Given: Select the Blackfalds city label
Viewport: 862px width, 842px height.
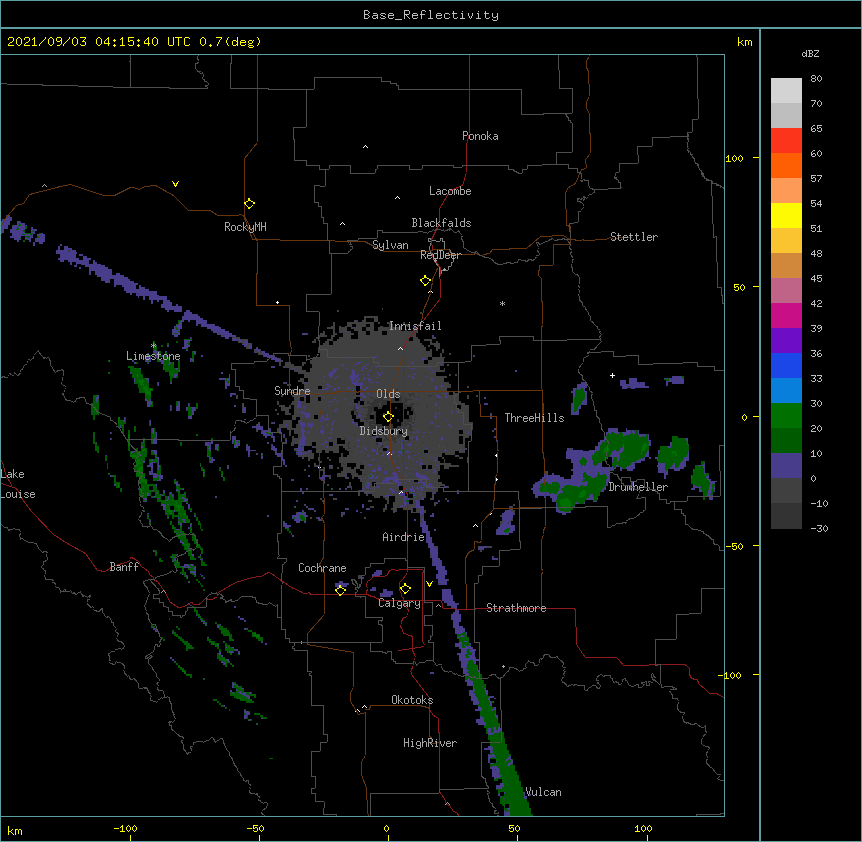Looking at the screenshot, I should coord(441,223).
